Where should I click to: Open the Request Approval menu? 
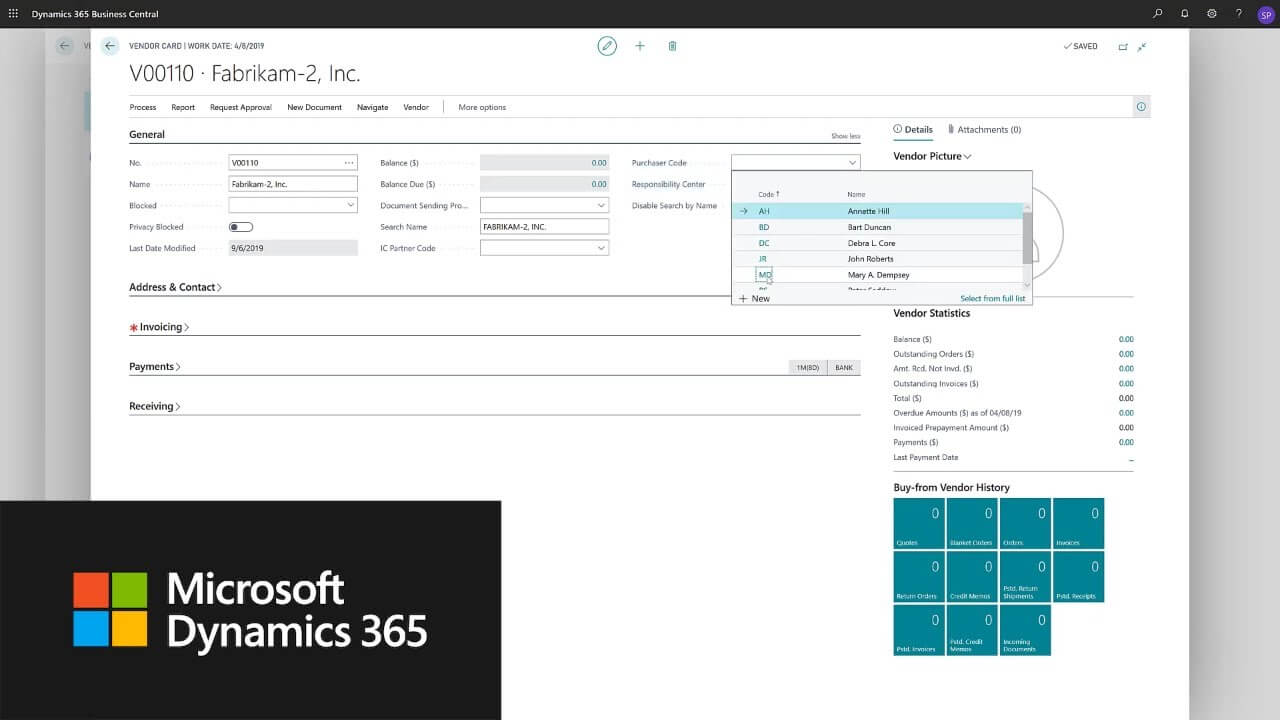click(241, 107)
